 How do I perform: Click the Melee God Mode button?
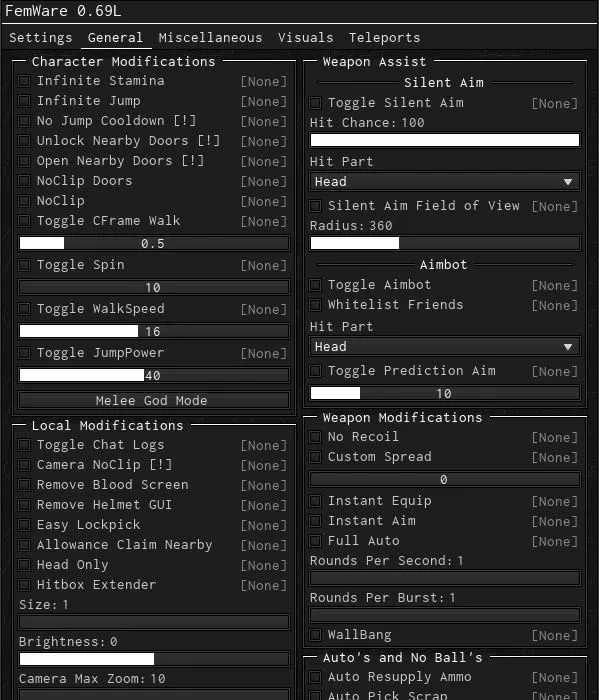tap(154, 400)
